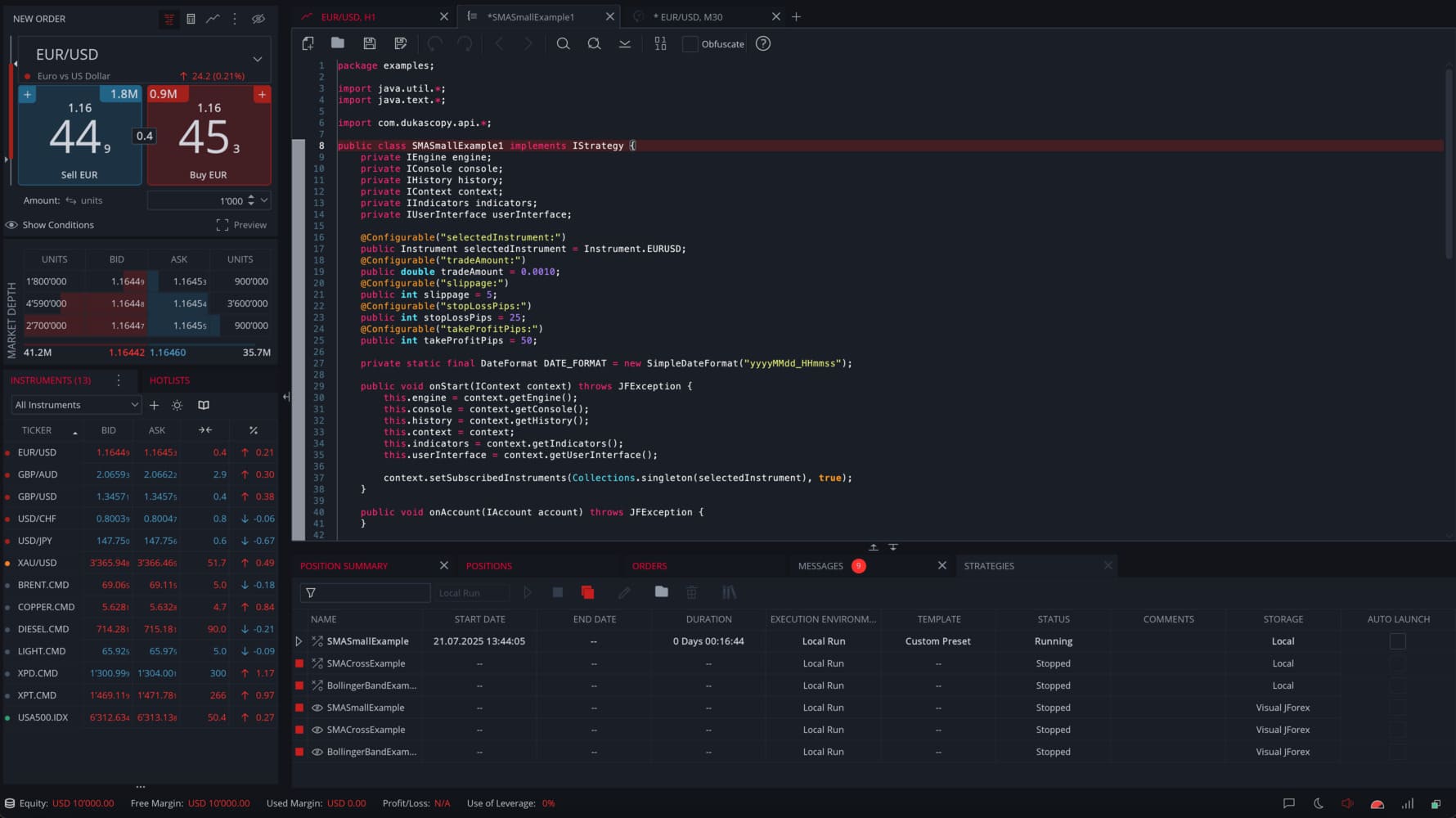The width and height of the screenshot is (1456, 818).
Task: Enable the Obfuscate checkbox
Action: pyautogui.click(x=690, y=44)
